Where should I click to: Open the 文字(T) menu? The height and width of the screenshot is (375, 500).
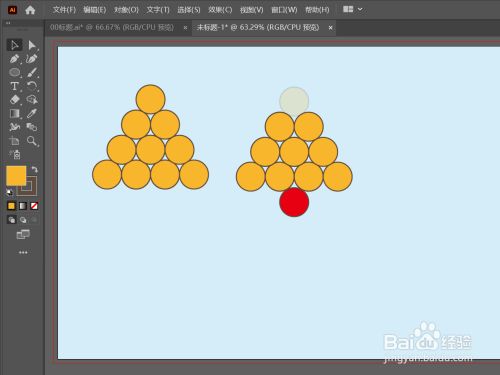tap(158, 10)
